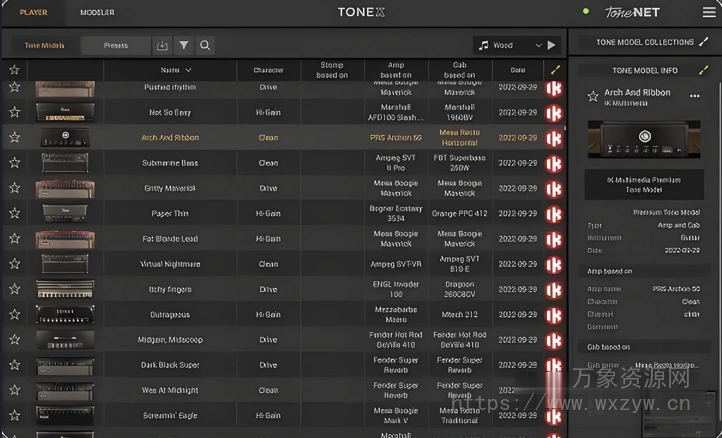This screenshot has width=722, height=438.
Task: Edit Tone Model Collections pencil icon
Action: 704,42
